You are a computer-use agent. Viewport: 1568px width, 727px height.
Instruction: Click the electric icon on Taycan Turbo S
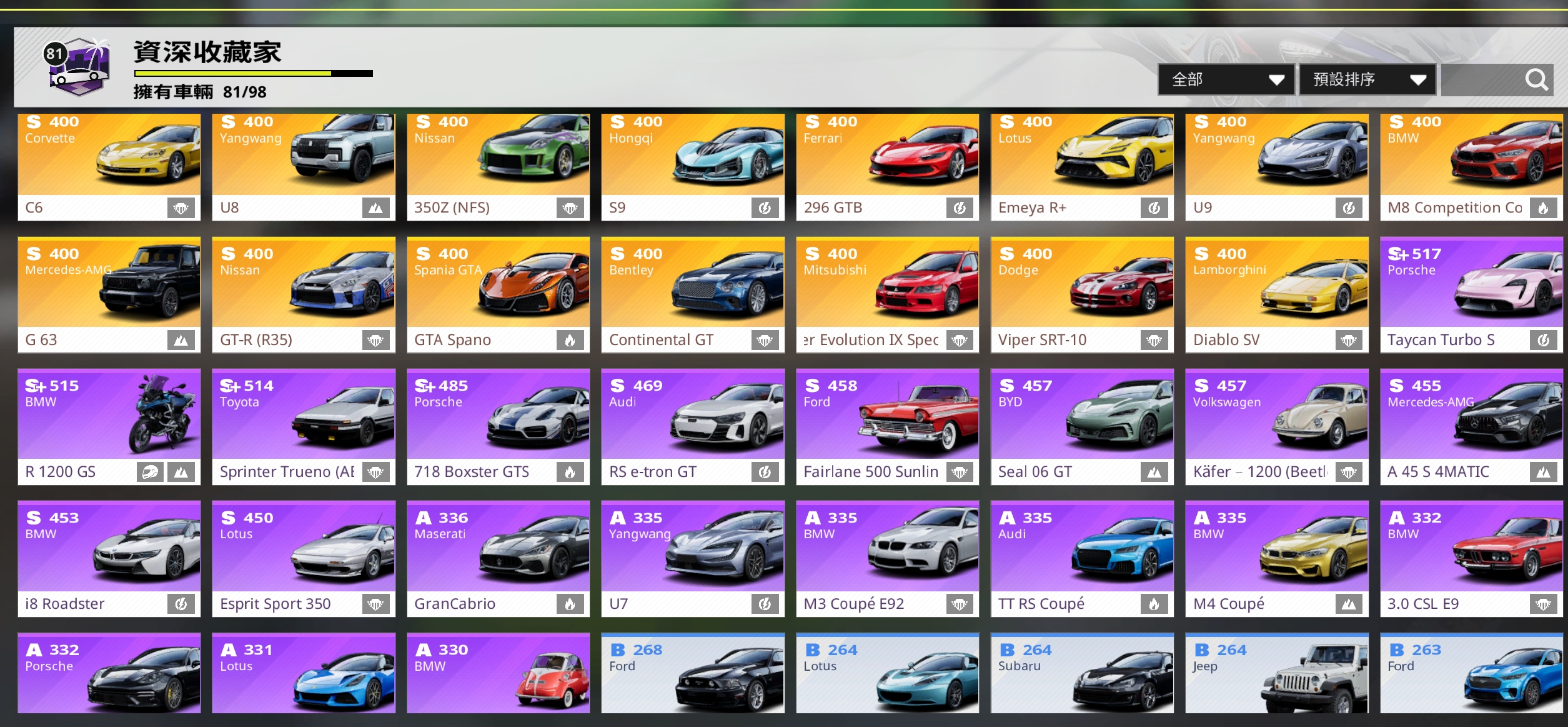[x=1543, y=341]
